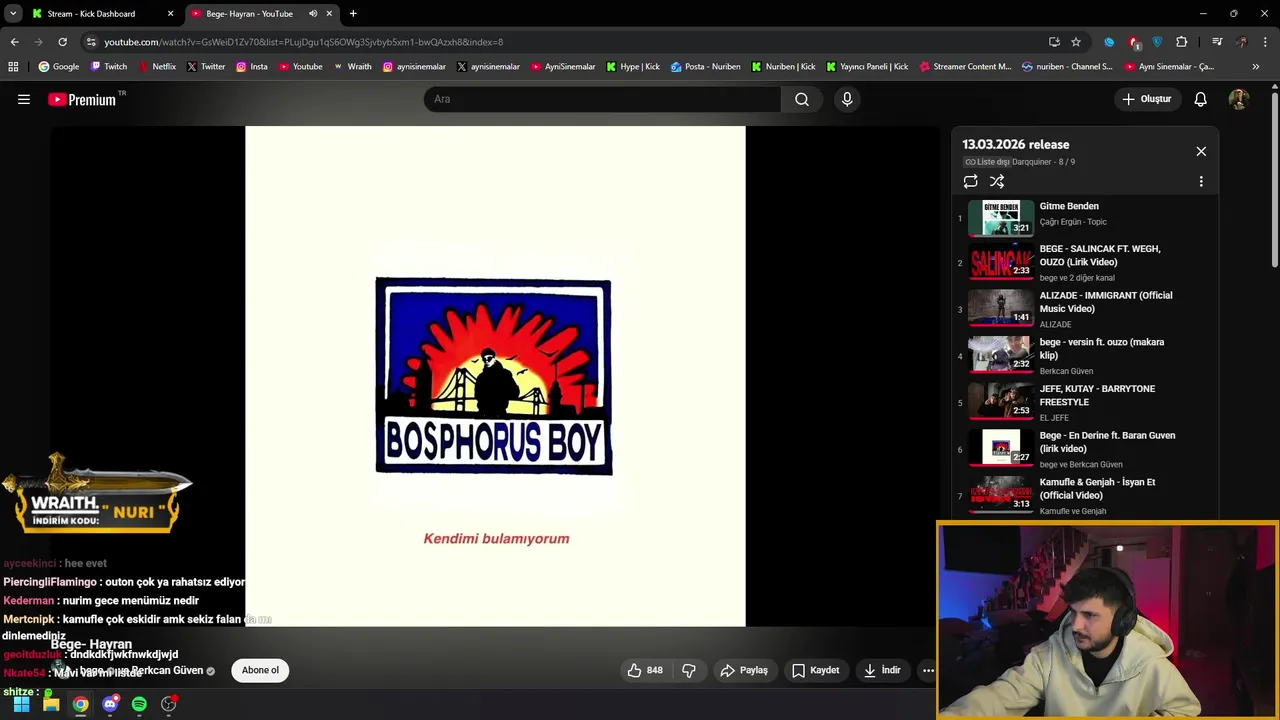1280x720 pixels.
Task: Open Windows Start menu
Action: pyautogui.click(x=21, y=704)
